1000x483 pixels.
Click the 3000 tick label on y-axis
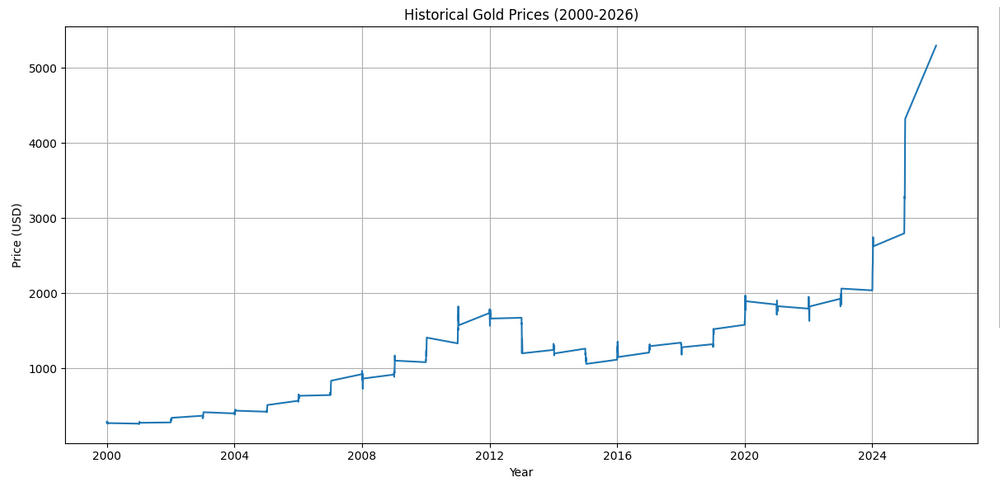coord(43,219)
